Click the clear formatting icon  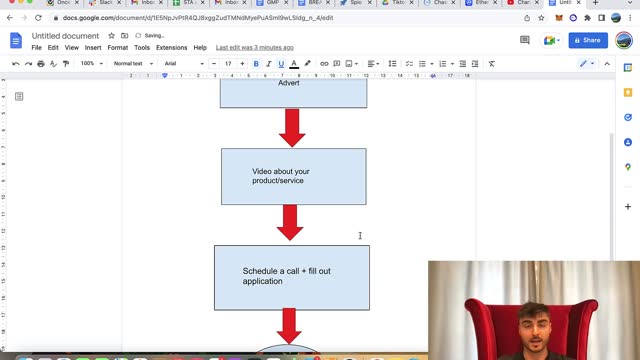coord(492,64)
